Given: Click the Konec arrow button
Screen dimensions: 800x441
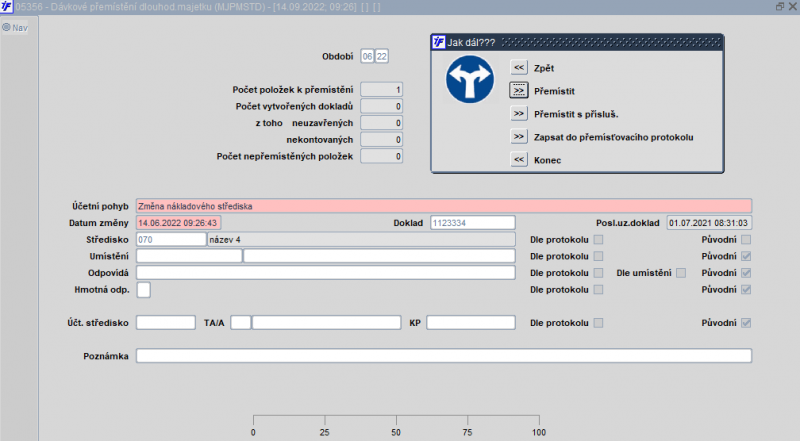Looking at the screenshot, I should pyautogui.click(x=519, y=159).
